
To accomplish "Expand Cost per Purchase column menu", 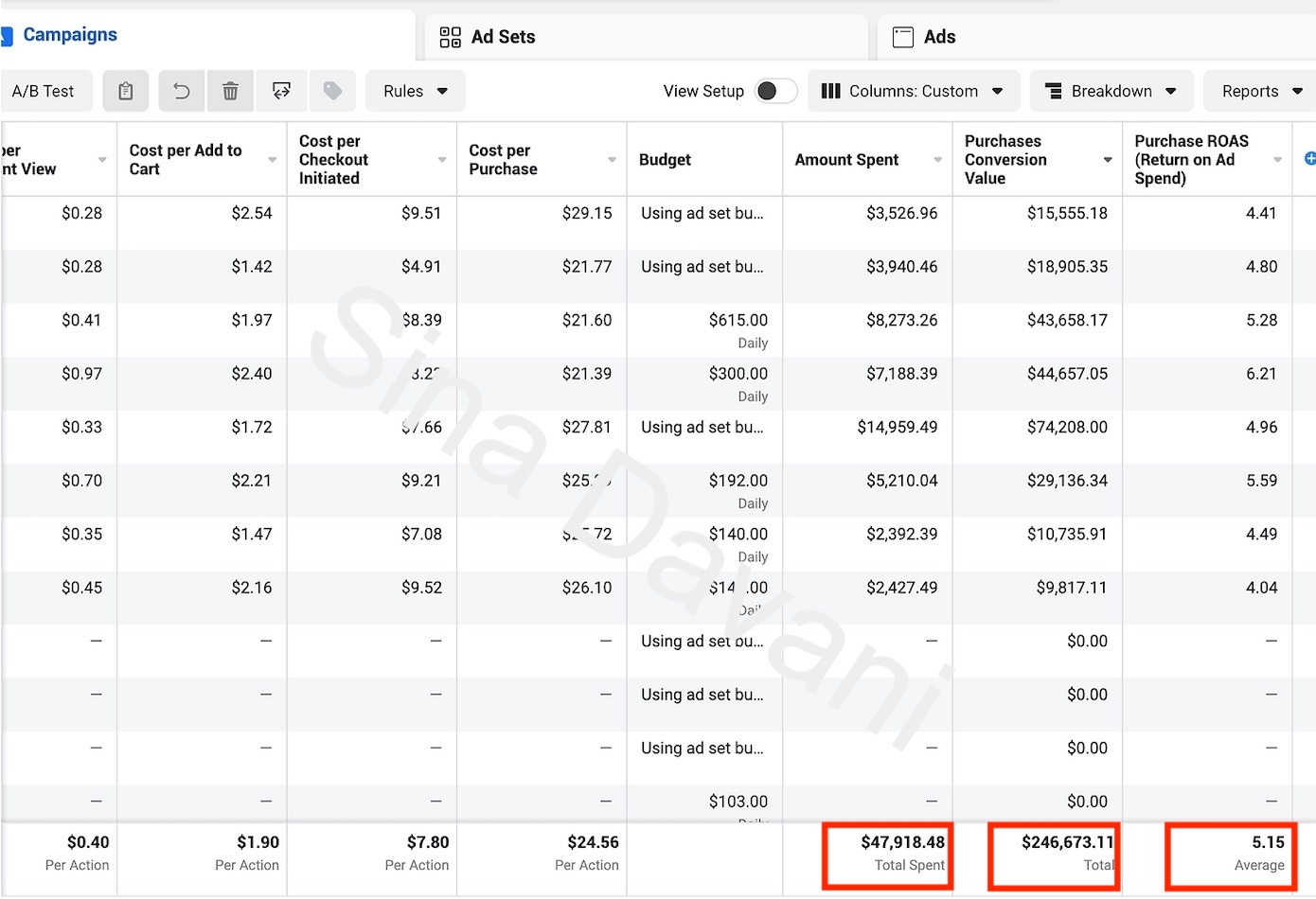I will pos(613,160).
